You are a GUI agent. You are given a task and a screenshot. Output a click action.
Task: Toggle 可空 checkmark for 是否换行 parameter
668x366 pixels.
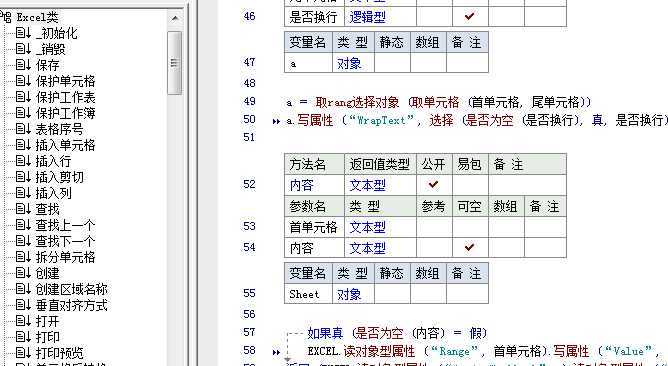coord(469,17)
